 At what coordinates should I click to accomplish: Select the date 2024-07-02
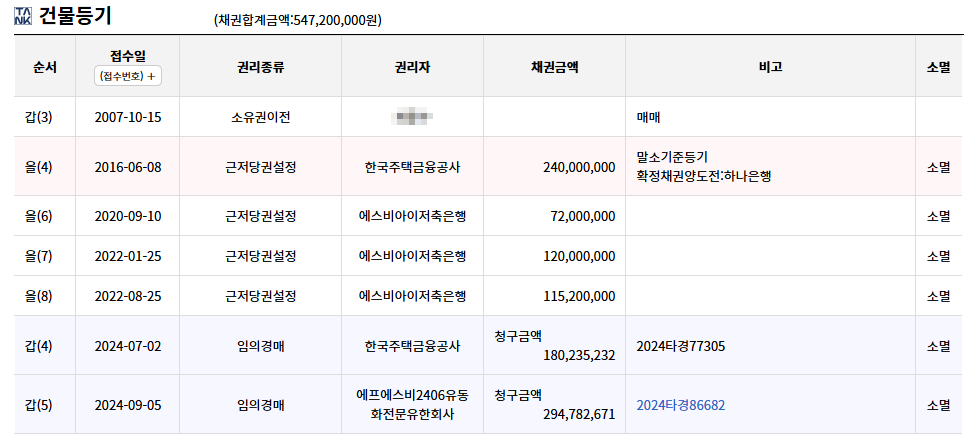click(128, 346)
